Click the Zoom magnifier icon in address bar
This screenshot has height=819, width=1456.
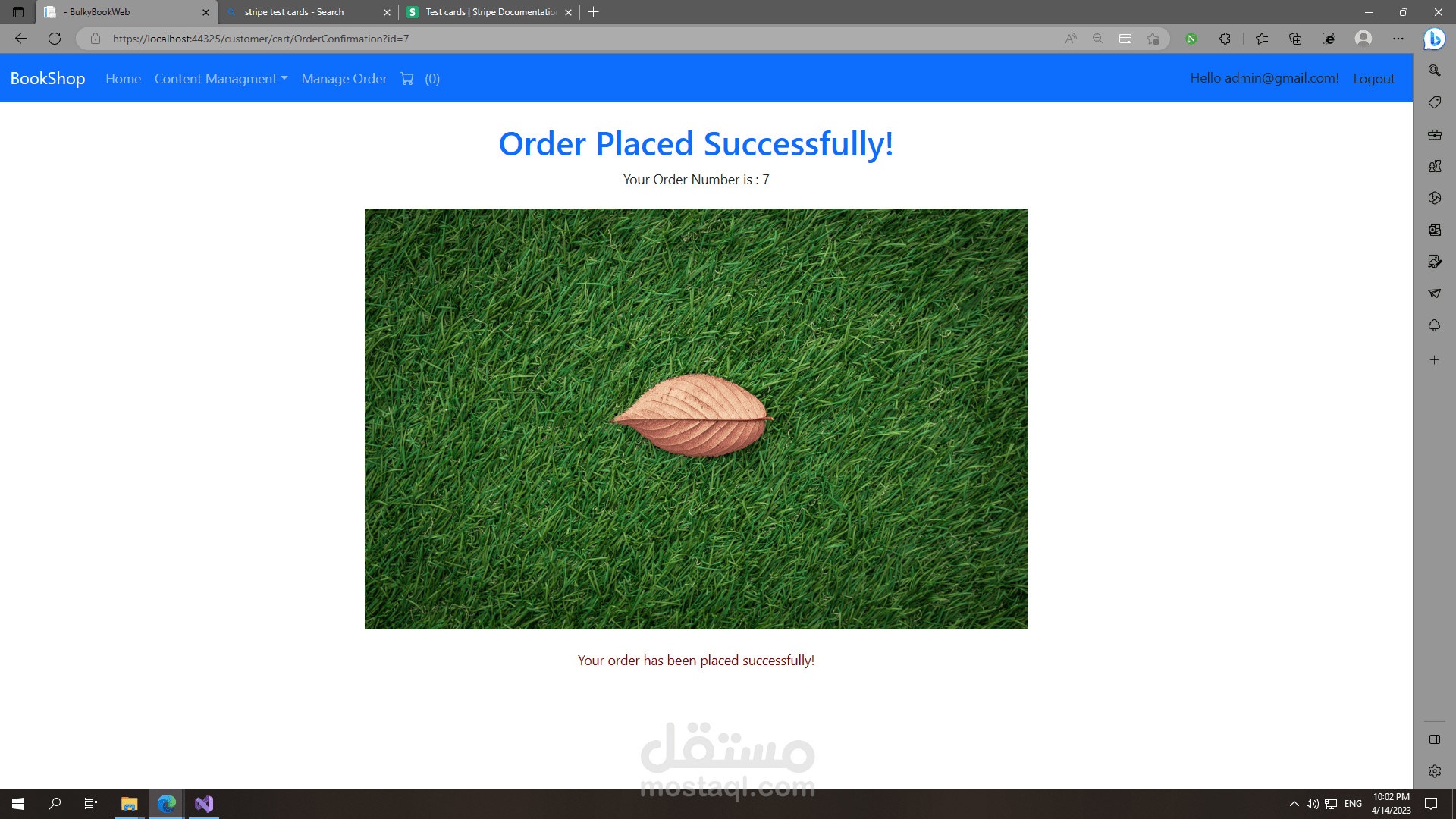(x=1097, y=39)
